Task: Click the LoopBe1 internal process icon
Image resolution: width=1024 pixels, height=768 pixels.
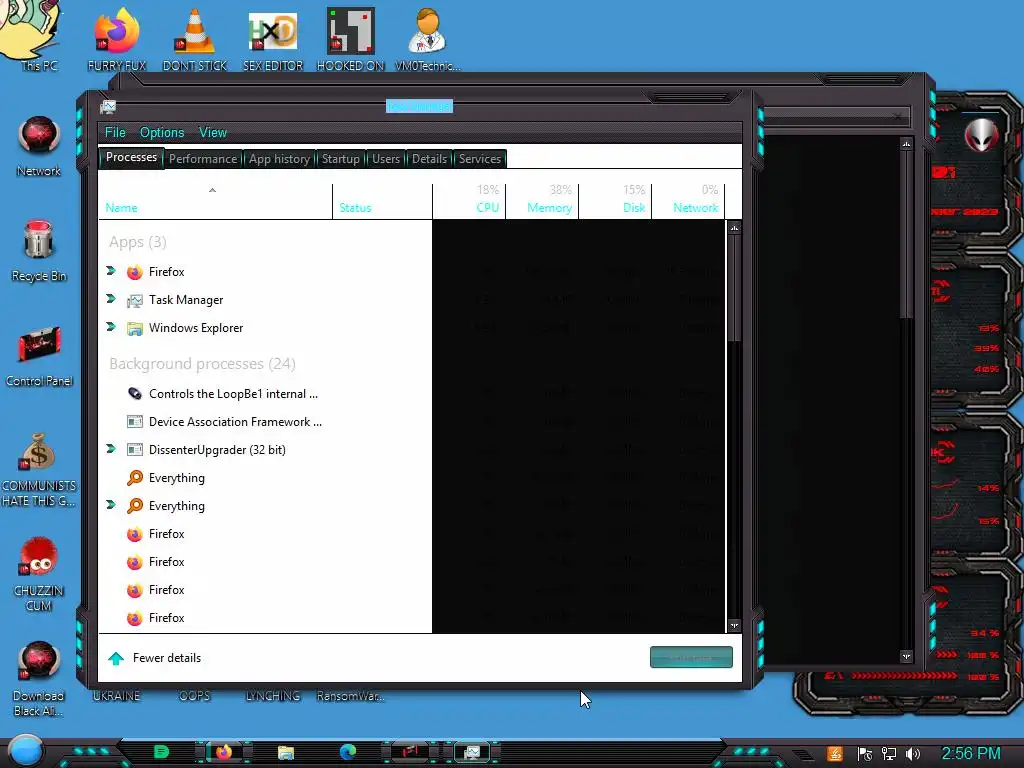Action: coord(135,394)
